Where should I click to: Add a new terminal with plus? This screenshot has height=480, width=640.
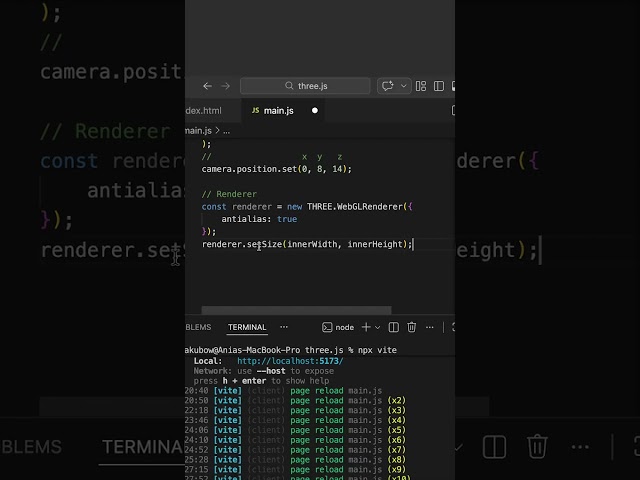[366, 327]
